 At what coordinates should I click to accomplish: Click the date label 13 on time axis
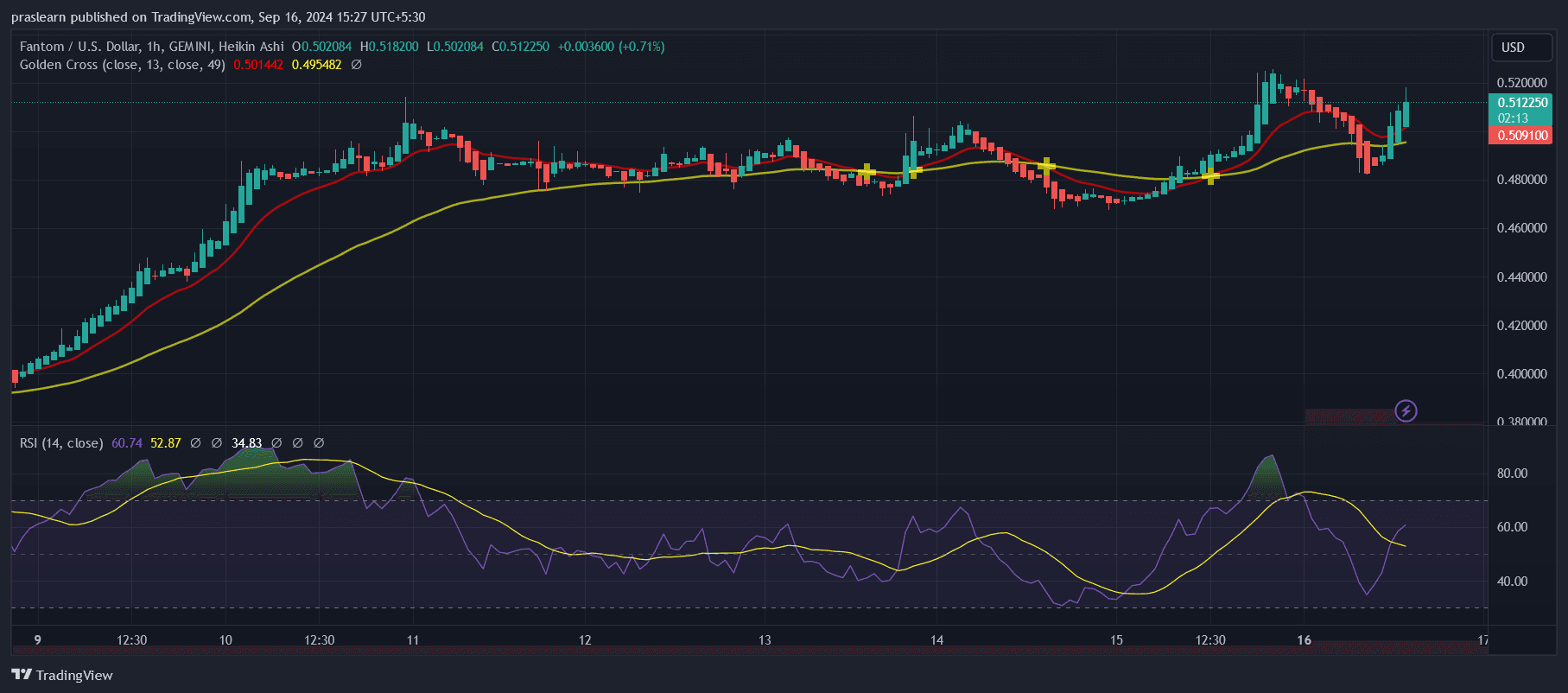765,640
